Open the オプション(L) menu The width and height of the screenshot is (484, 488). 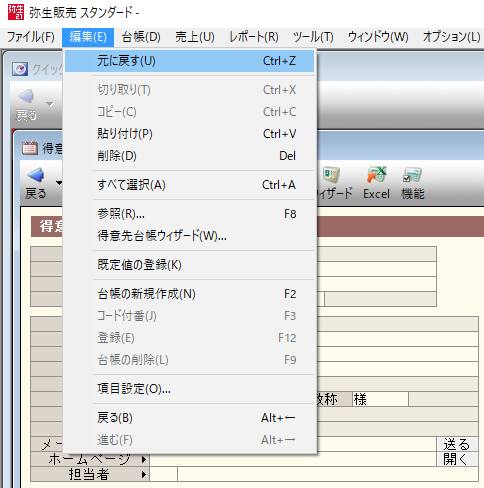(452, 37)
